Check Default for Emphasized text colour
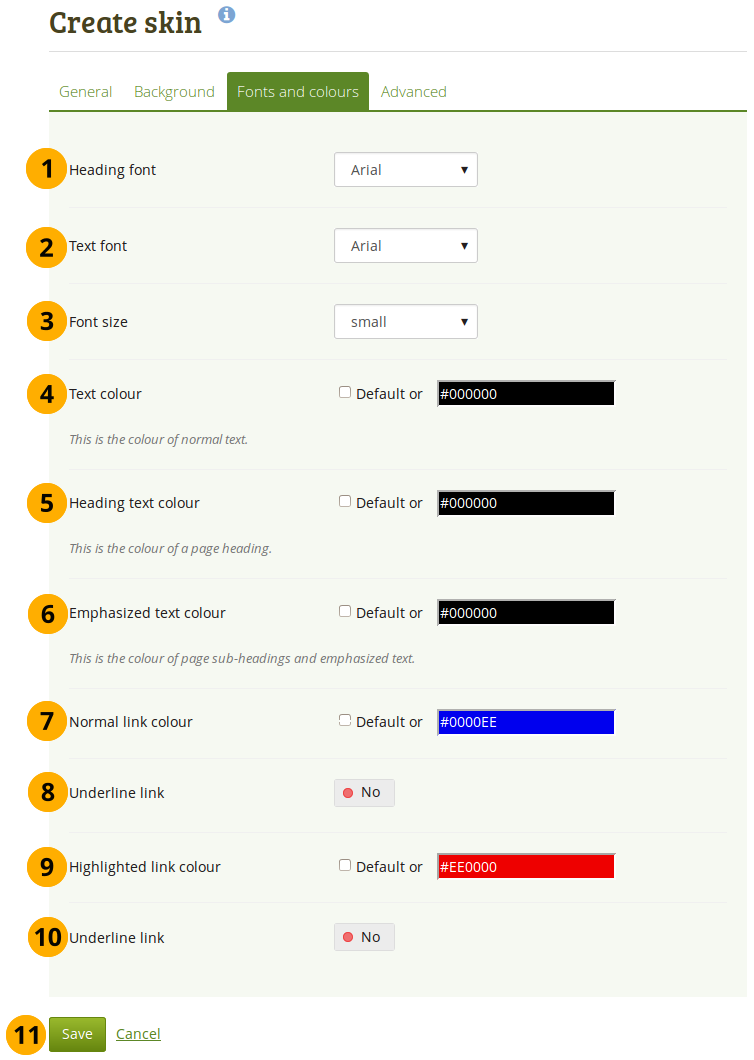This screenshot has width=754, height=1060. coord(345,611)
